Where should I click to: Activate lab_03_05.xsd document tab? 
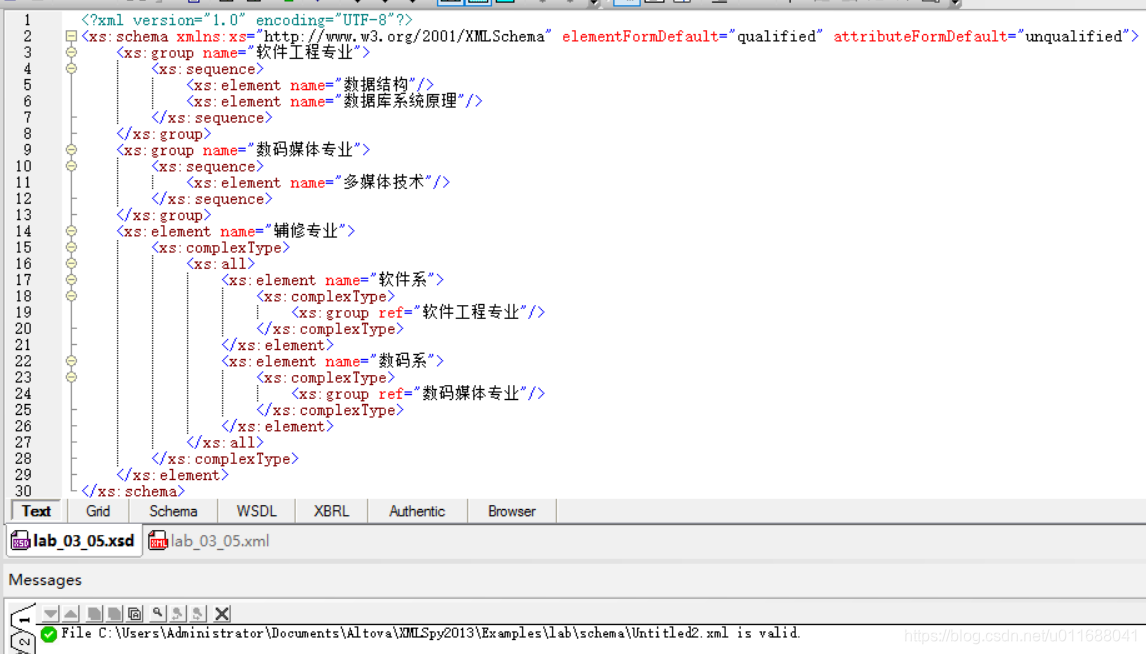pyautogui.click(x=74, y=541)
